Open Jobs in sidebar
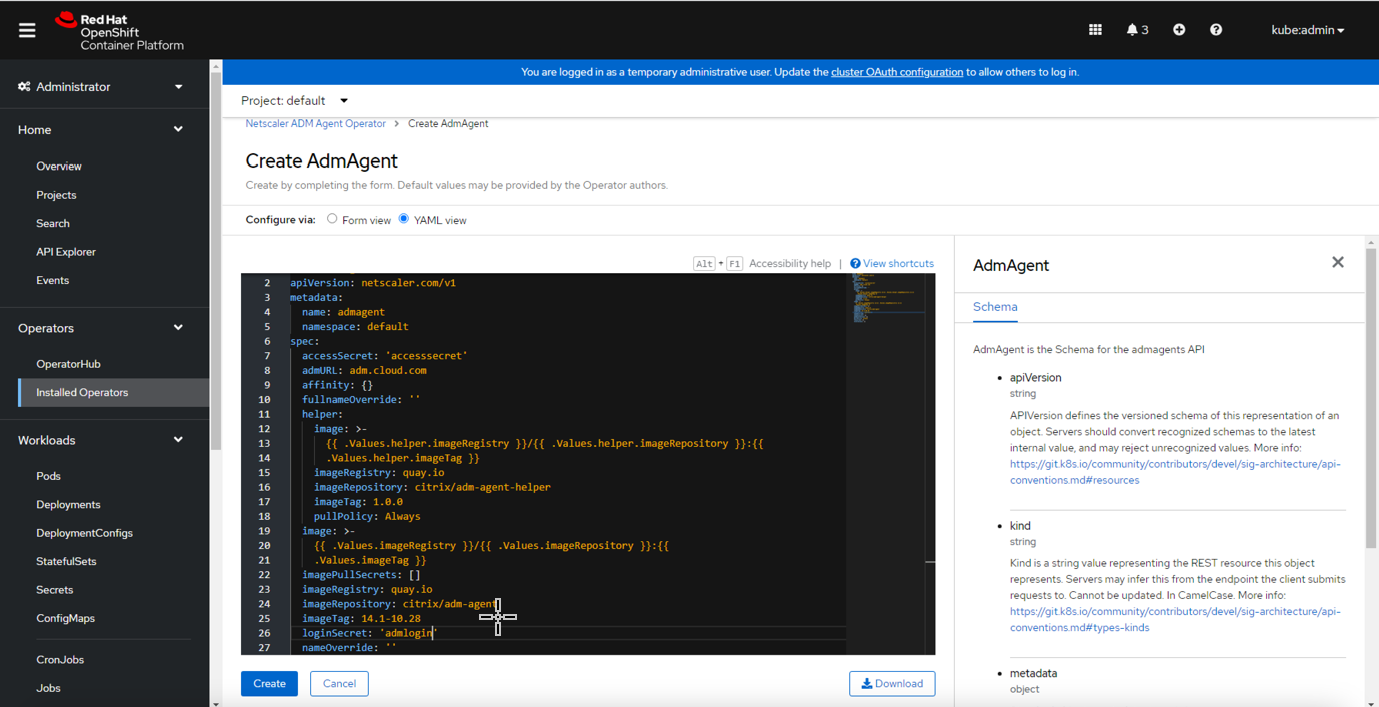Viewport: 1379px width, 707px height. click(x=48, y=688)
